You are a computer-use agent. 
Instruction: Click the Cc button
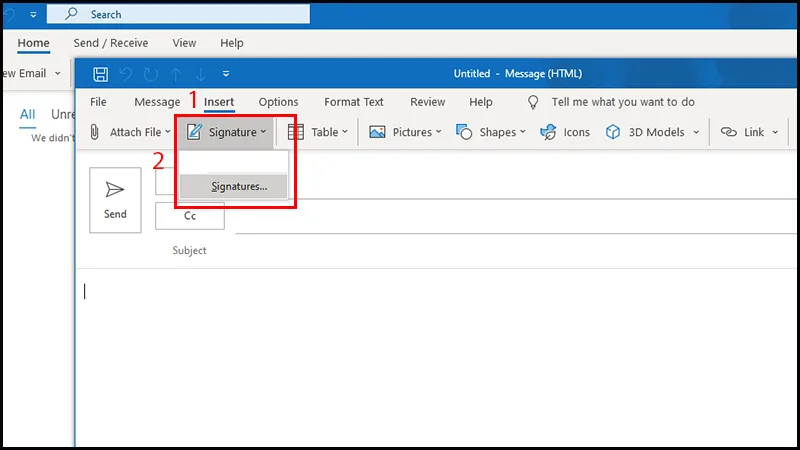pos(190,216)
